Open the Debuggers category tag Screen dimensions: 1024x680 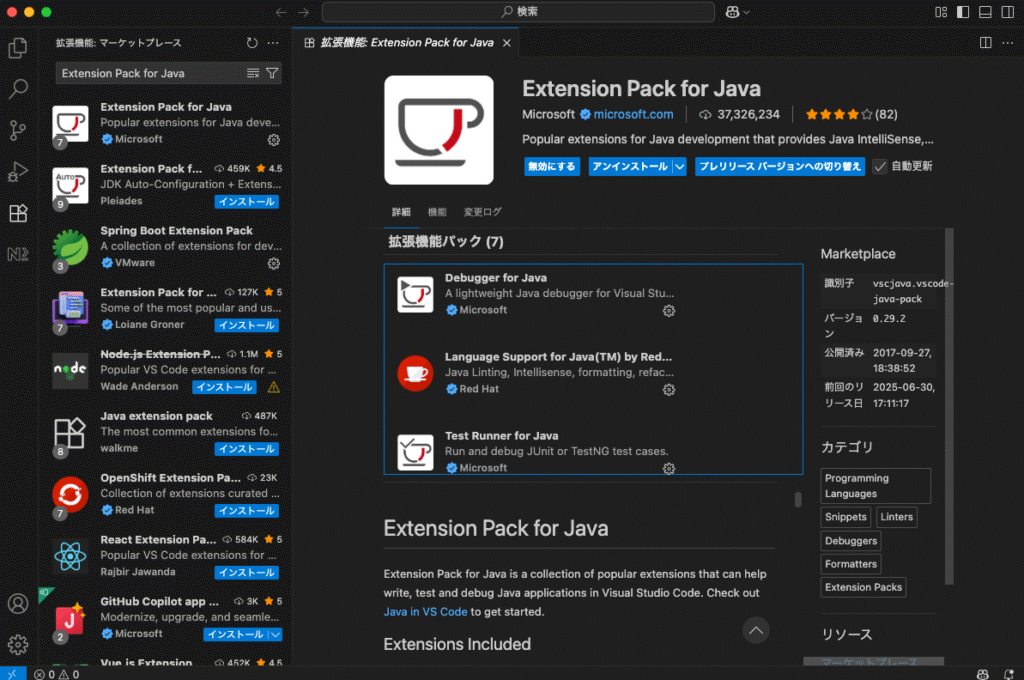(851, 541)
